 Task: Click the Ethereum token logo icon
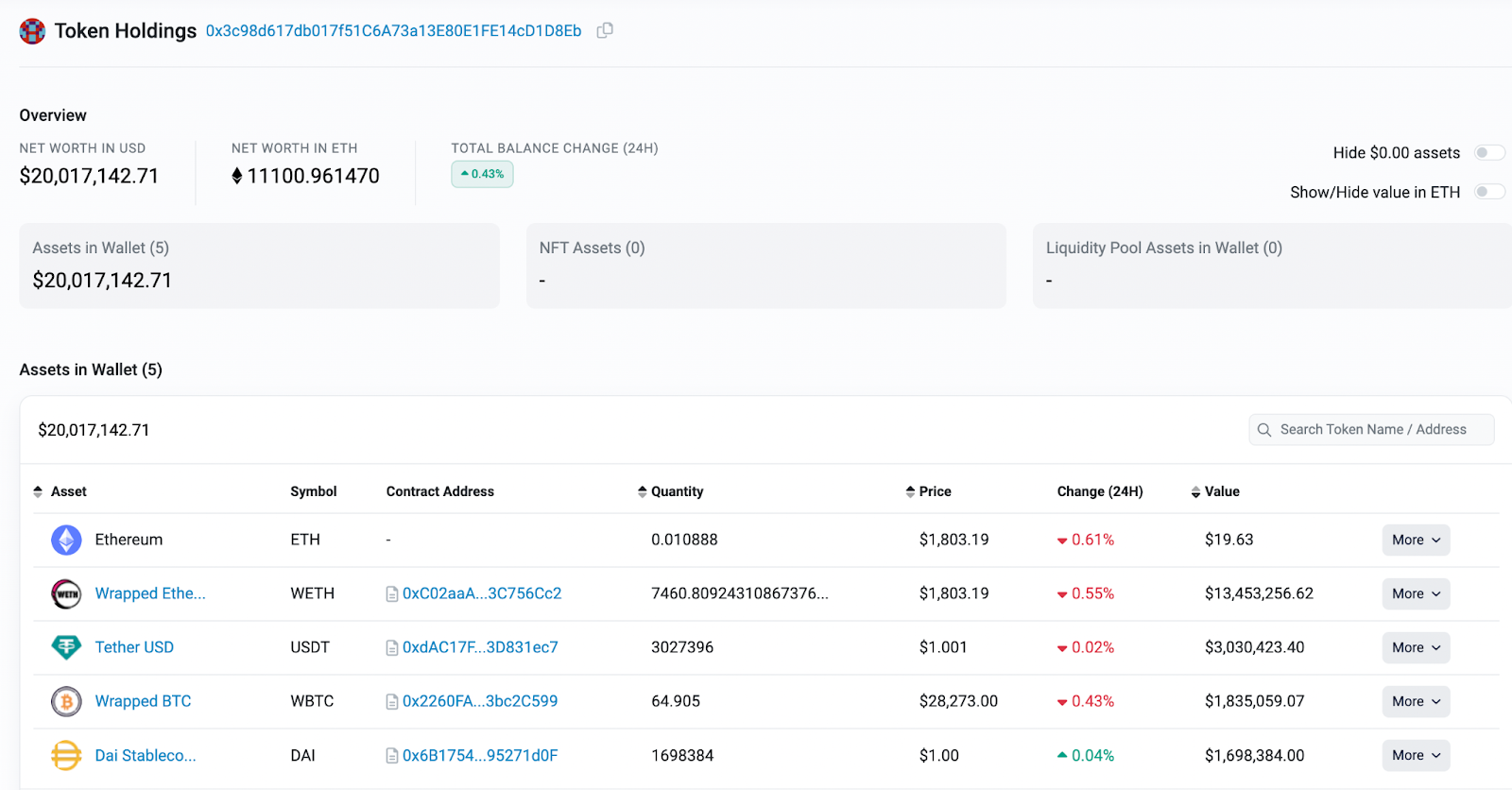pyautogui.click(x=66, y=540)
